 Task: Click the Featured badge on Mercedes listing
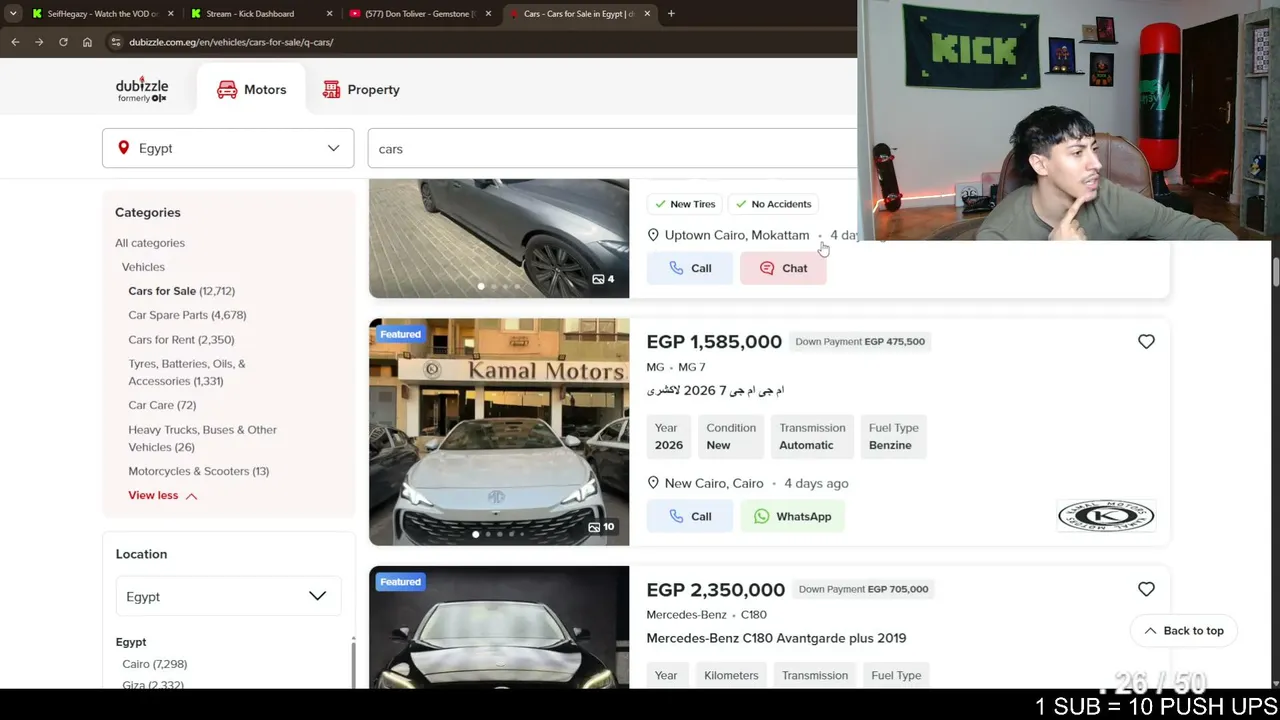[x=400, y=582]
